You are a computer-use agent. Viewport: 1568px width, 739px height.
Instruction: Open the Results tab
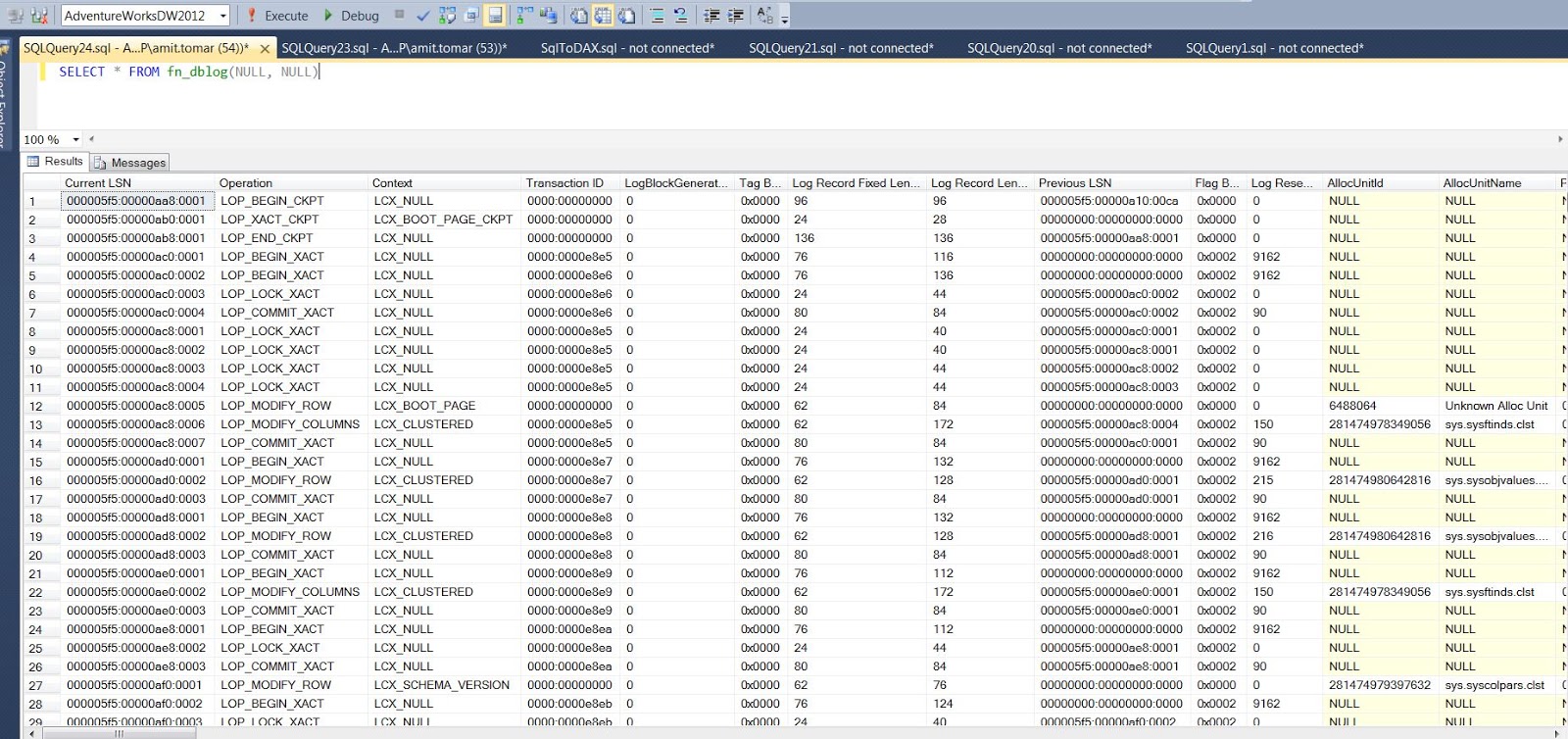56,162
